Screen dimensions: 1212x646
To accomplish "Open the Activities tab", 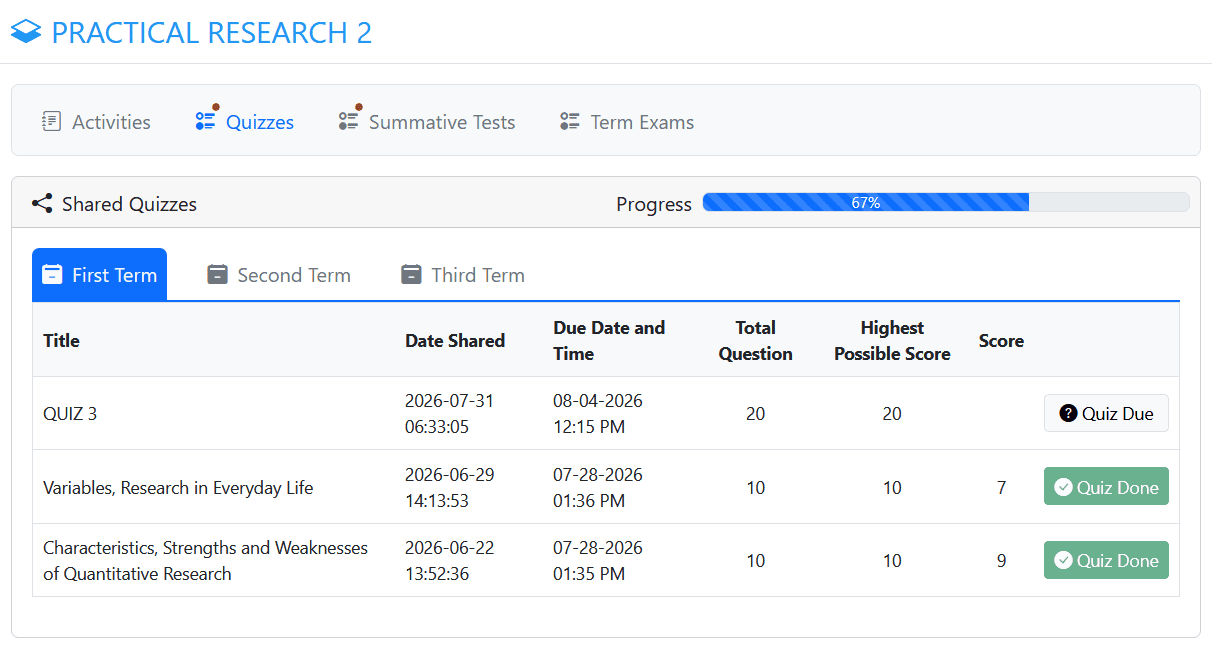I will pos(96,122).
